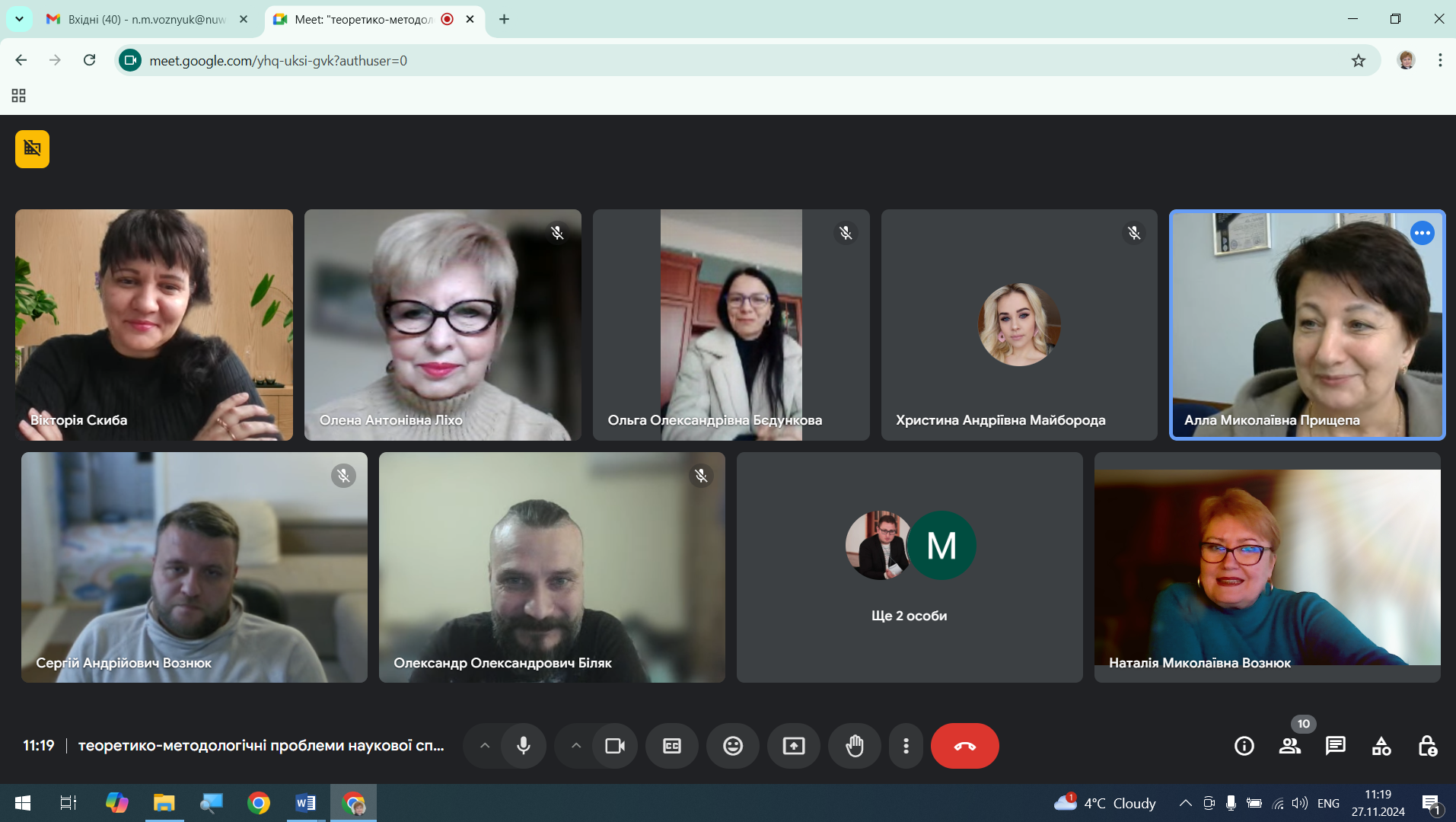Open Word from the taskbar
The width and height of the screenshot is (1456, 822).
[x=306, y=803]
